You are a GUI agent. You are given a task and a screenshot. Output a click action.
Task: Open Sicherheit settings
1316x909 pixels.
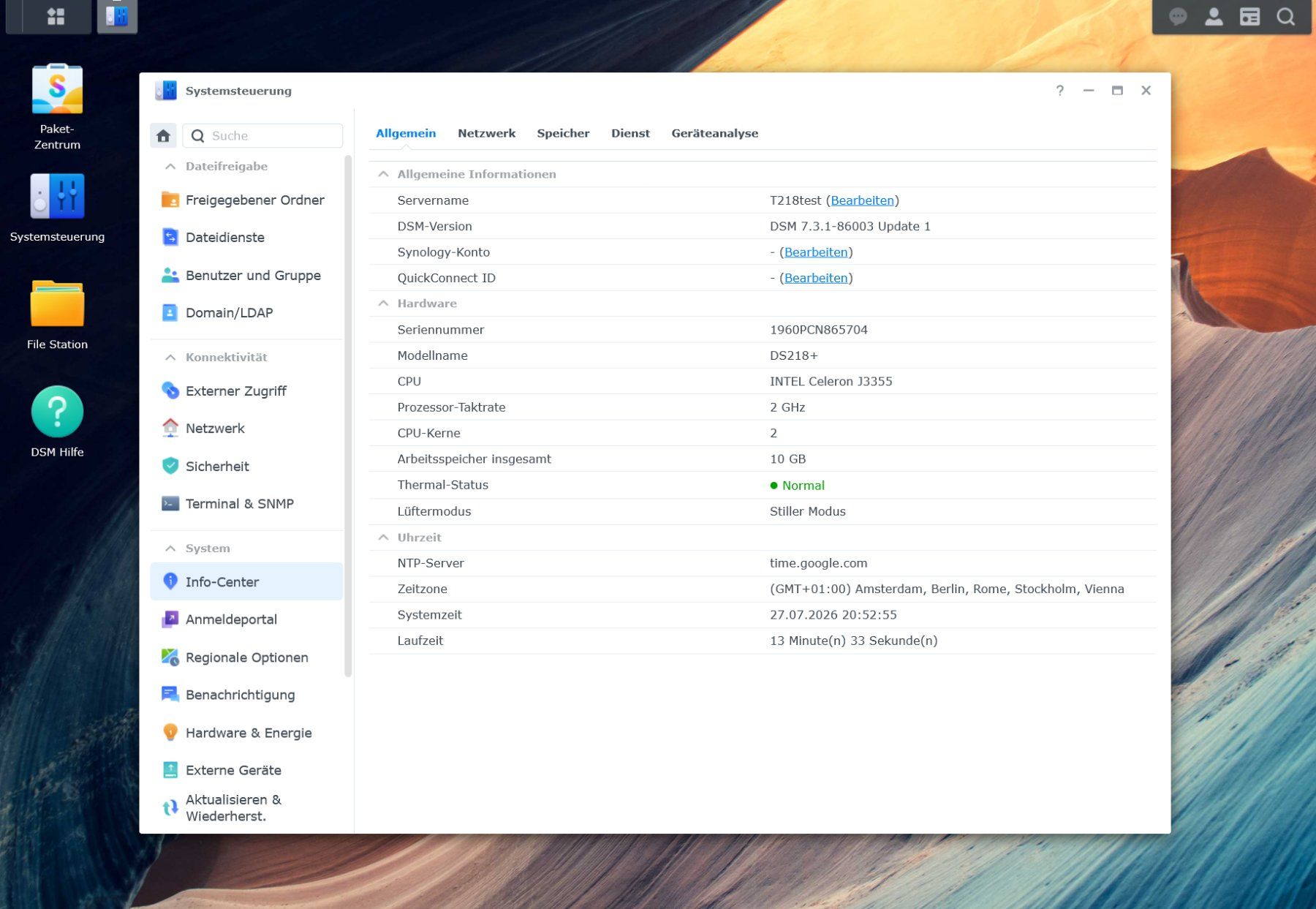(x=246, y=466)
